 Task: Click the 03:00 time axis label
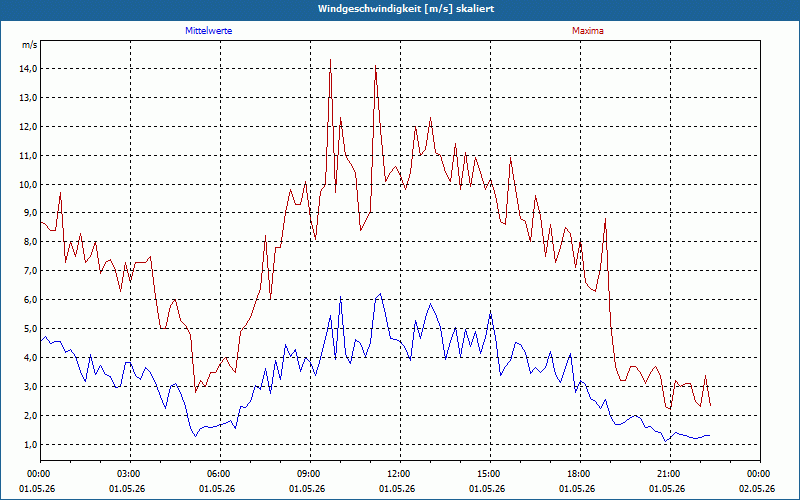coord(131,474)
